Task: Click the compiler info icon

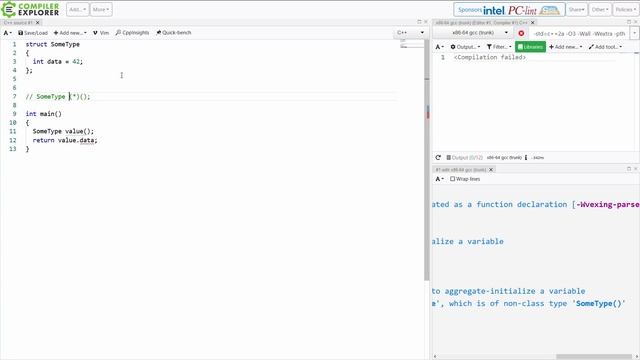Action: click(x=526, y=158)
